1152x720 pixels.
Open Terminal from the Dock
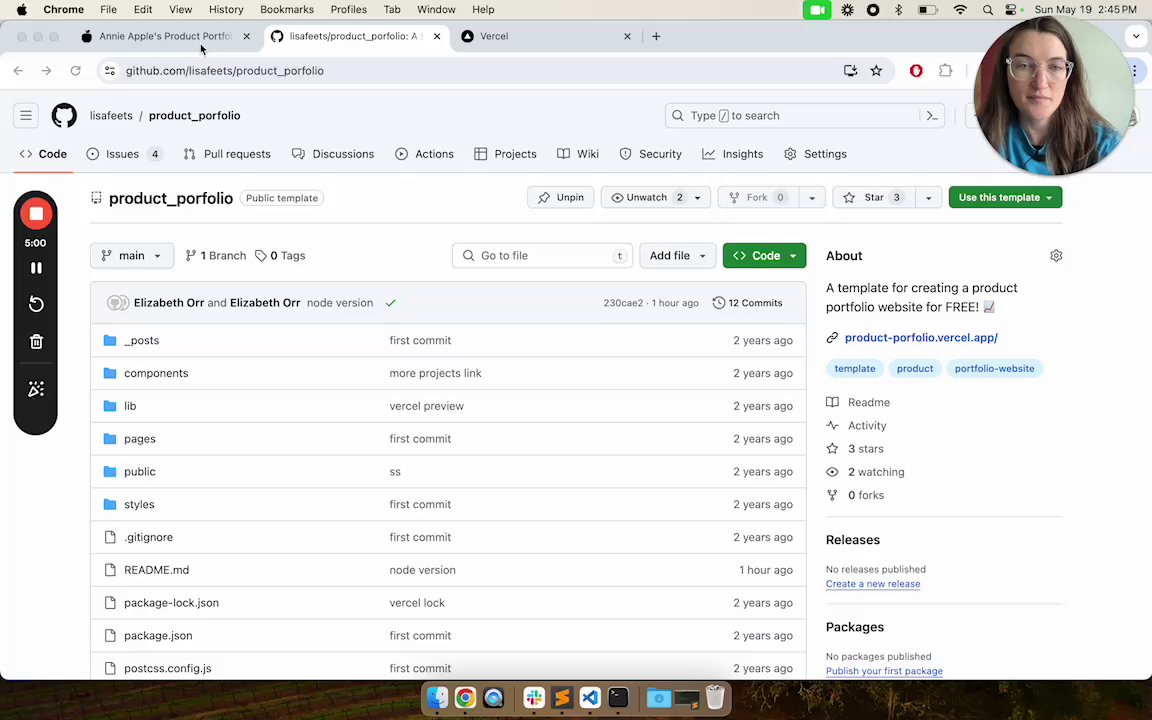coord(618,697)
